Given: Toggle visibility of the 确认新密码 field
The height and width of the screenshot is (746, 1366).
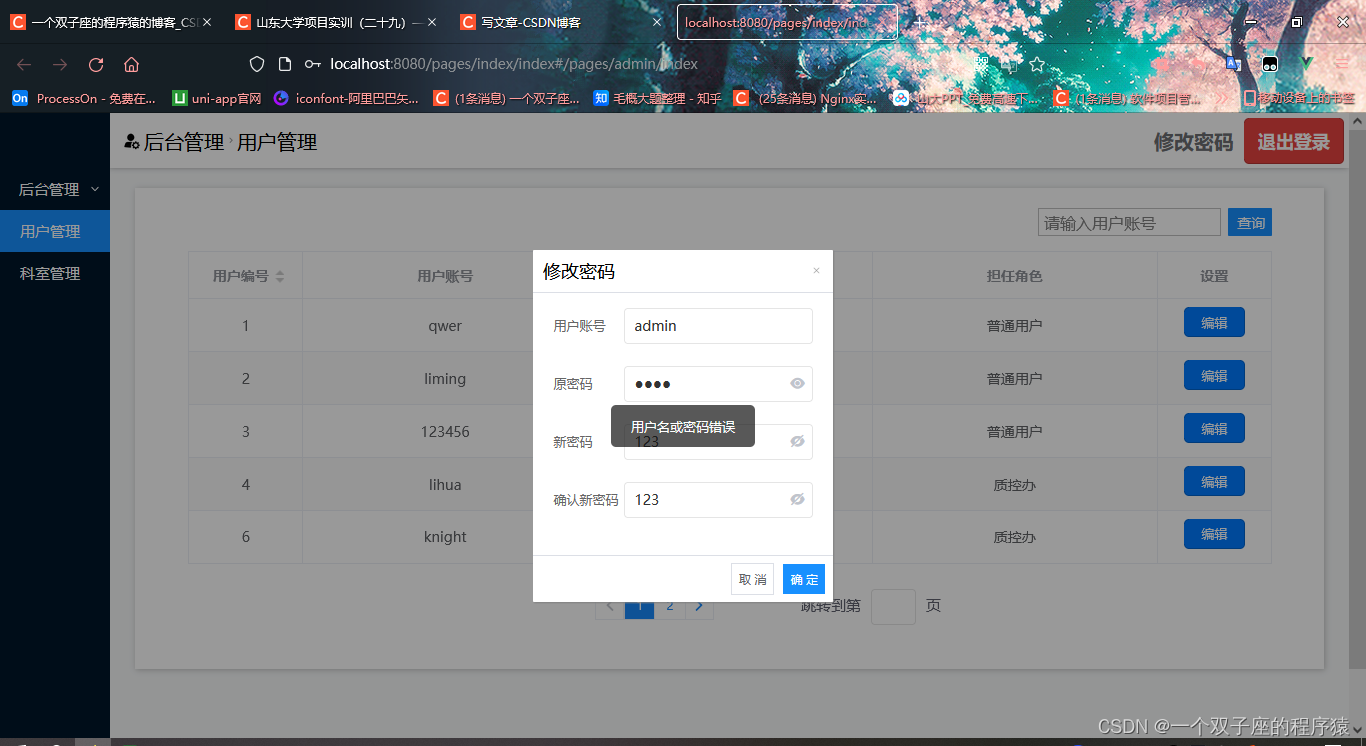Looking at the screenshot, I should 797,499.
